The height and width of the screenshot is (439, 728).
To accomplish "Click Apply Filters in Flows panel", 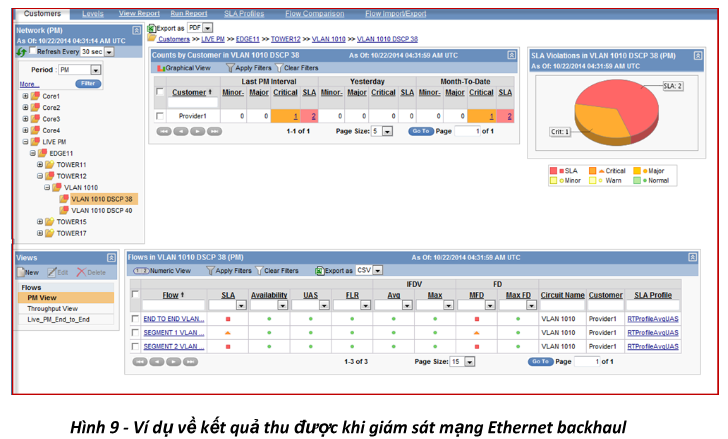I will pos(229,271).
